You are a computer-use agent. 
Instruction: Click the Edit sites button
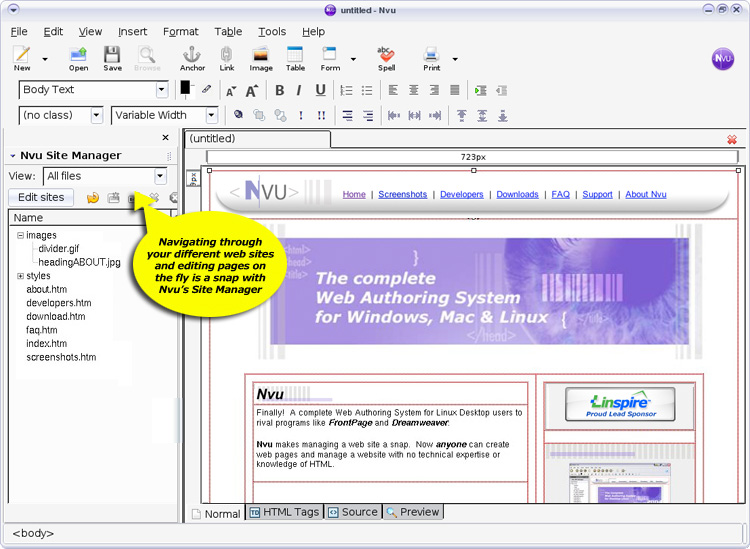pos(41,197)
